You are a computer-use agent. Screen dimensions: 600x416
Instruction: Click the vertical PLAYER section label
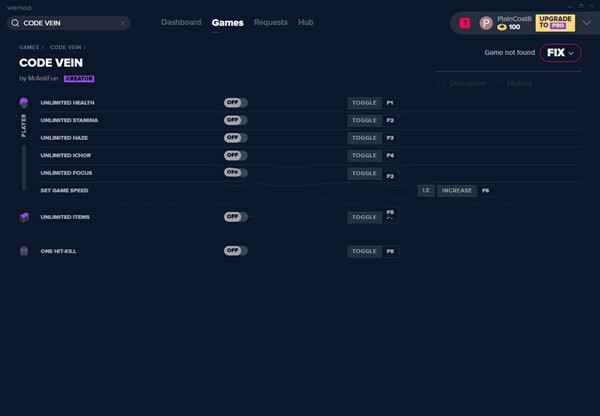click(x=24, y=126)
